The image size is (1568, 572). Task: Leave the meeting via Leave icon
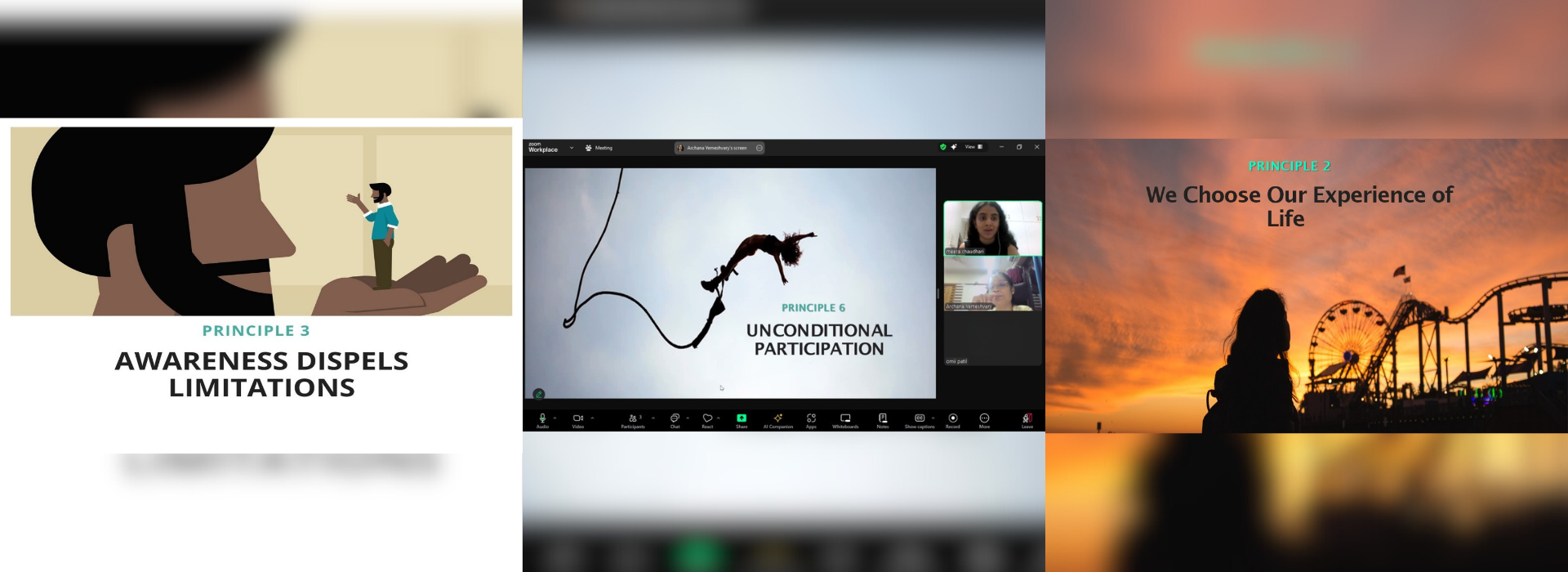click(x=1027, y=420)
